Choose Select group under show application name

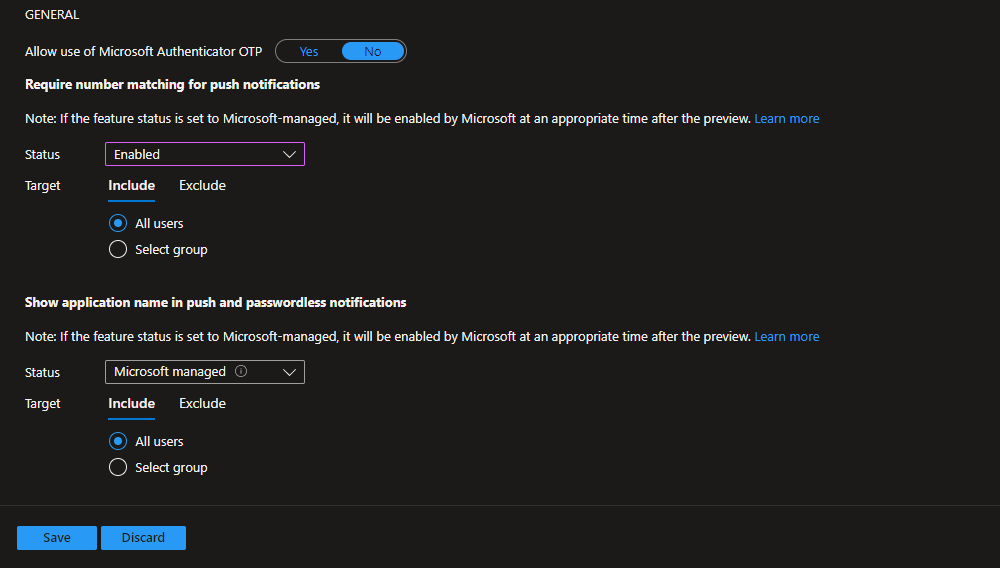[x=118, y=467]
